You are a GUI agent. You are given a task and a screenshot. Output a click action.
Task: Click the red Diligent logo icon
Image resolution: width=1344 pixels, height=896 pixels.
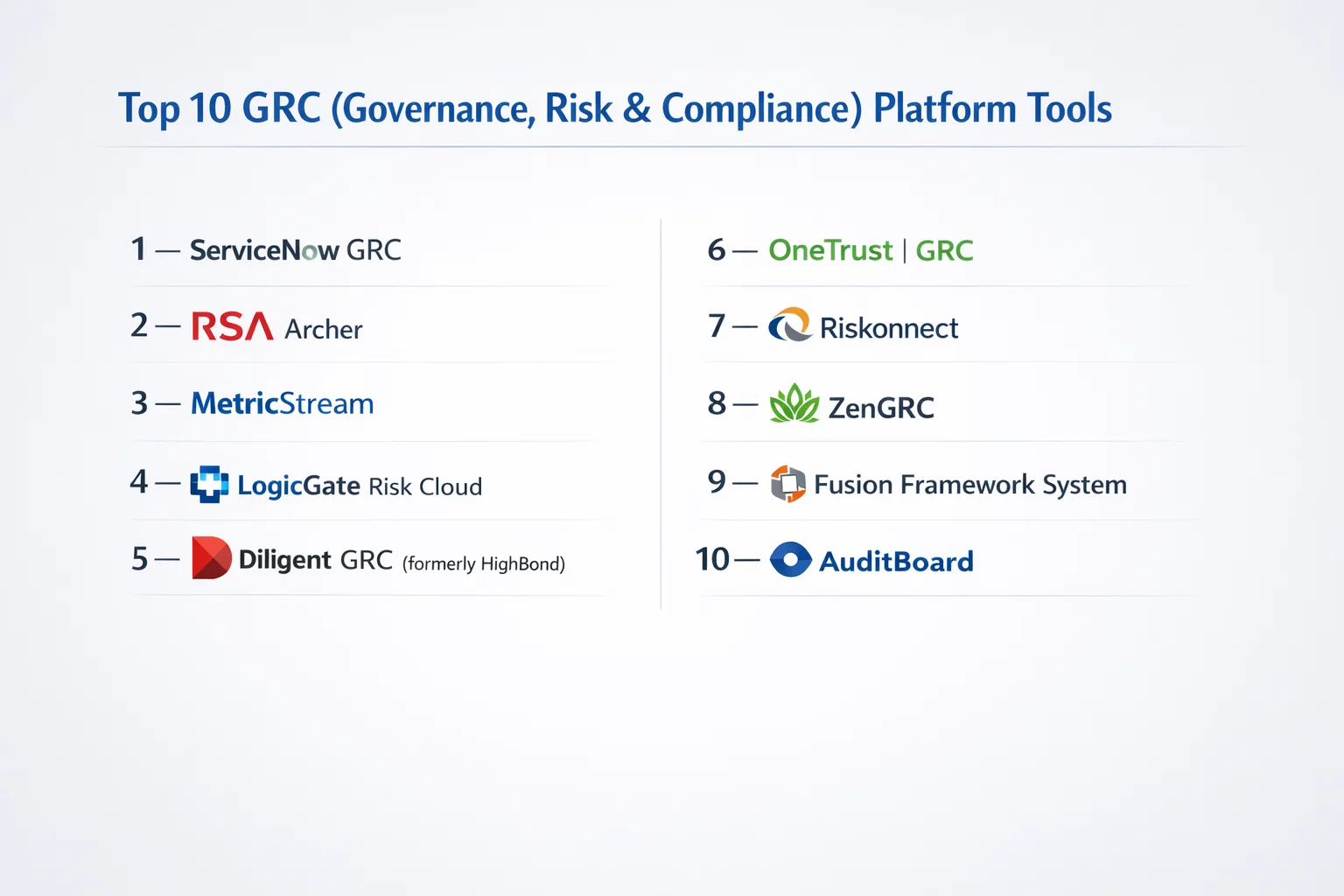pos(211,558)
